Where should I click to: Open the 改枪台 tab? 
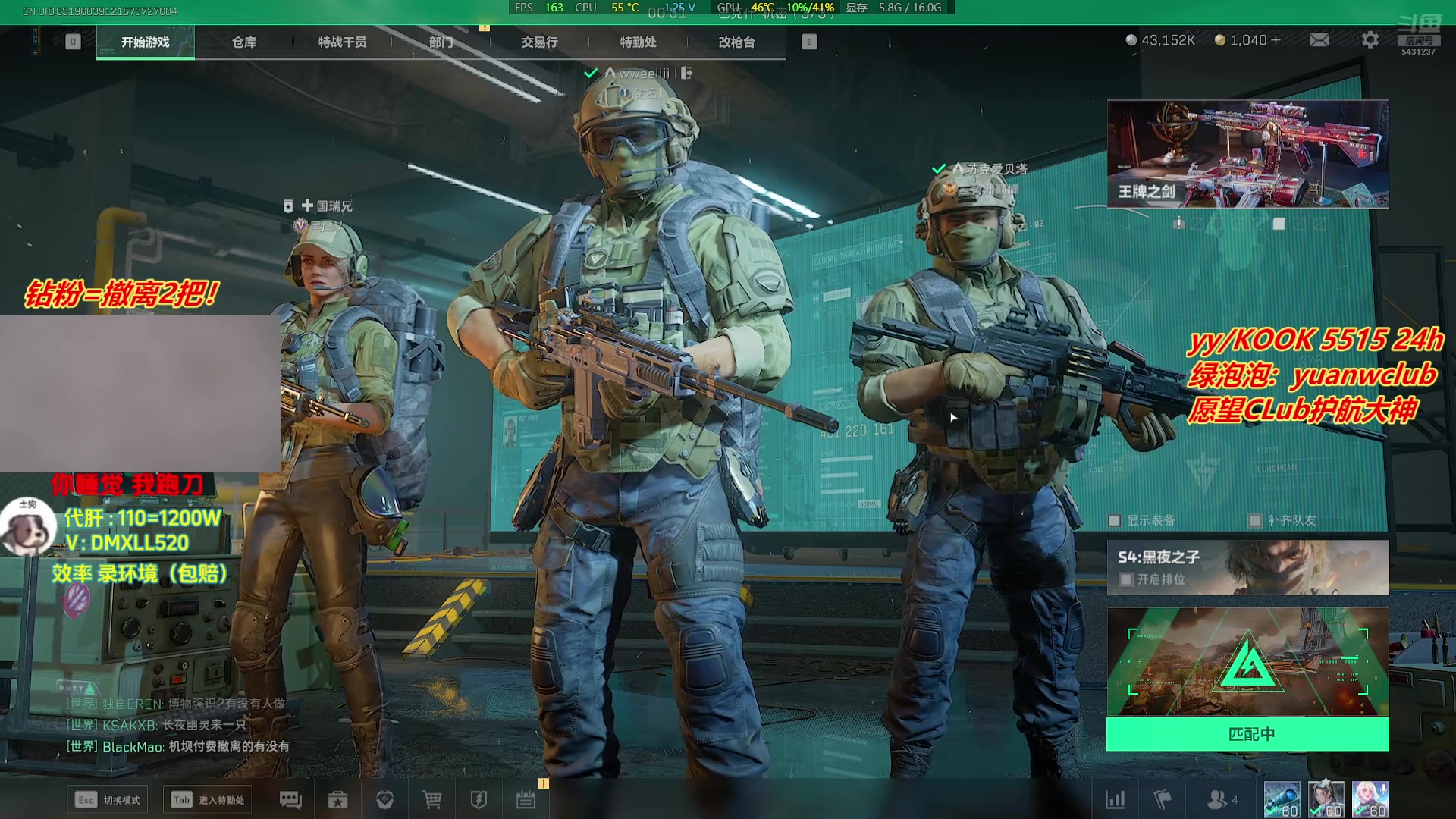coord(737,42)
